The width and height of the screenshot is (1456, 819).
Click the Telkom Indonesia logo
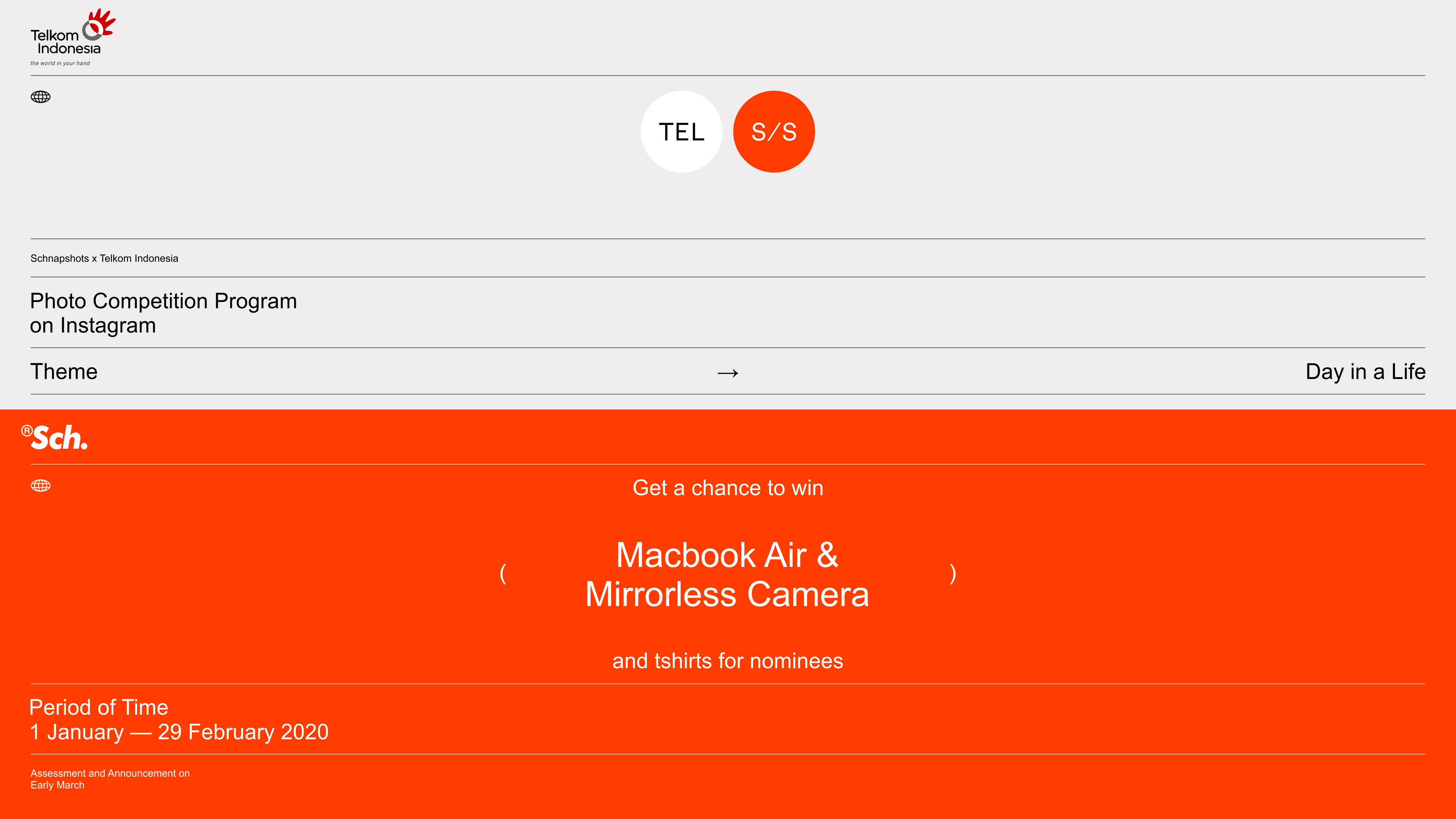click(x=73, y=37)
